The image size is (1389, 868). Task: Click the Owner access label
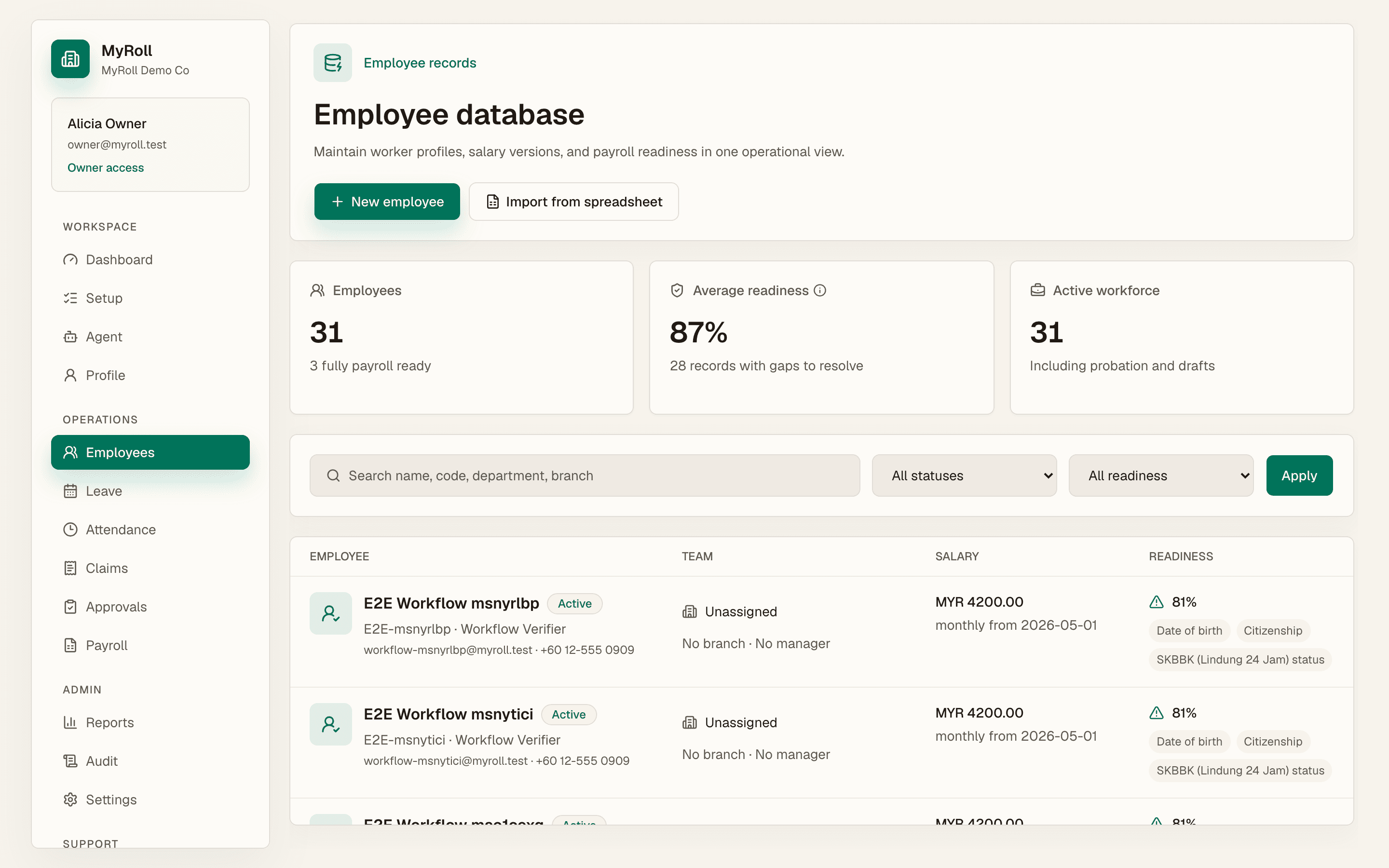tap(106, 168)
